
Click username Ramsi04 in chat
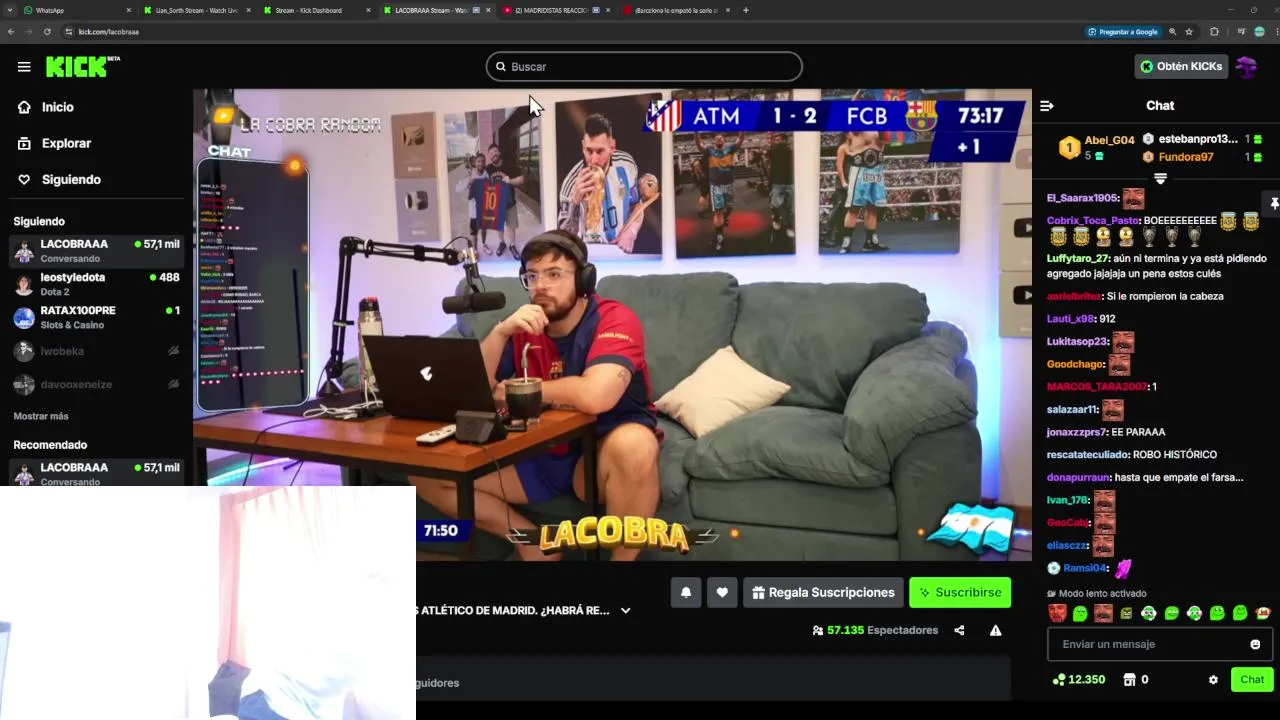click(x=1085, y=568)
